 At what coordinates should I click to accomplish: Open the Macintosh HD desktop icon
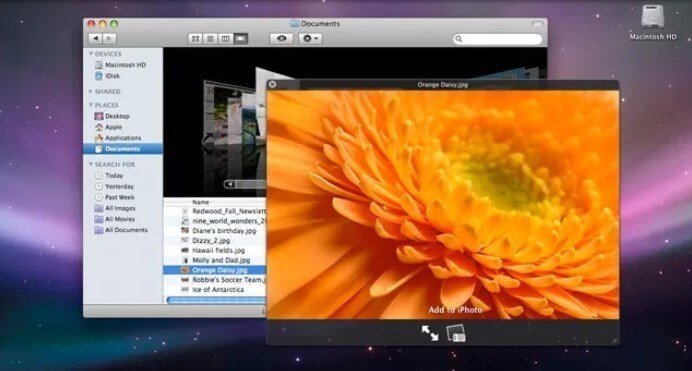(653, 23)
